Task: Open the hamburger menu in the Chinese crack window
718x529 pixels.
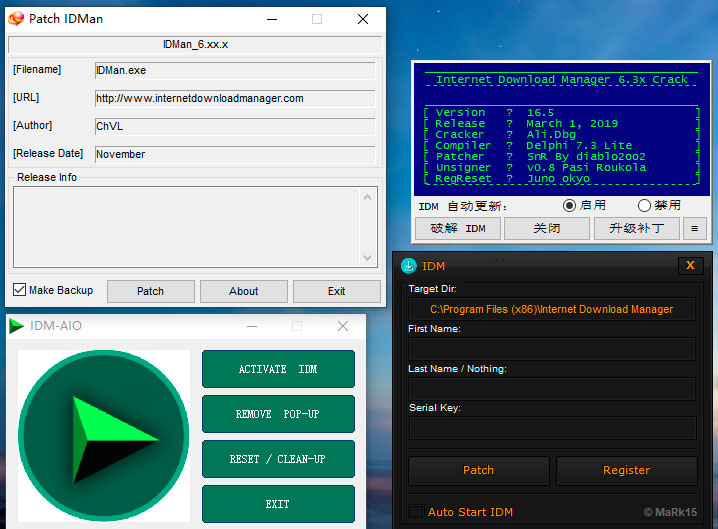Action: pos(695,229)
